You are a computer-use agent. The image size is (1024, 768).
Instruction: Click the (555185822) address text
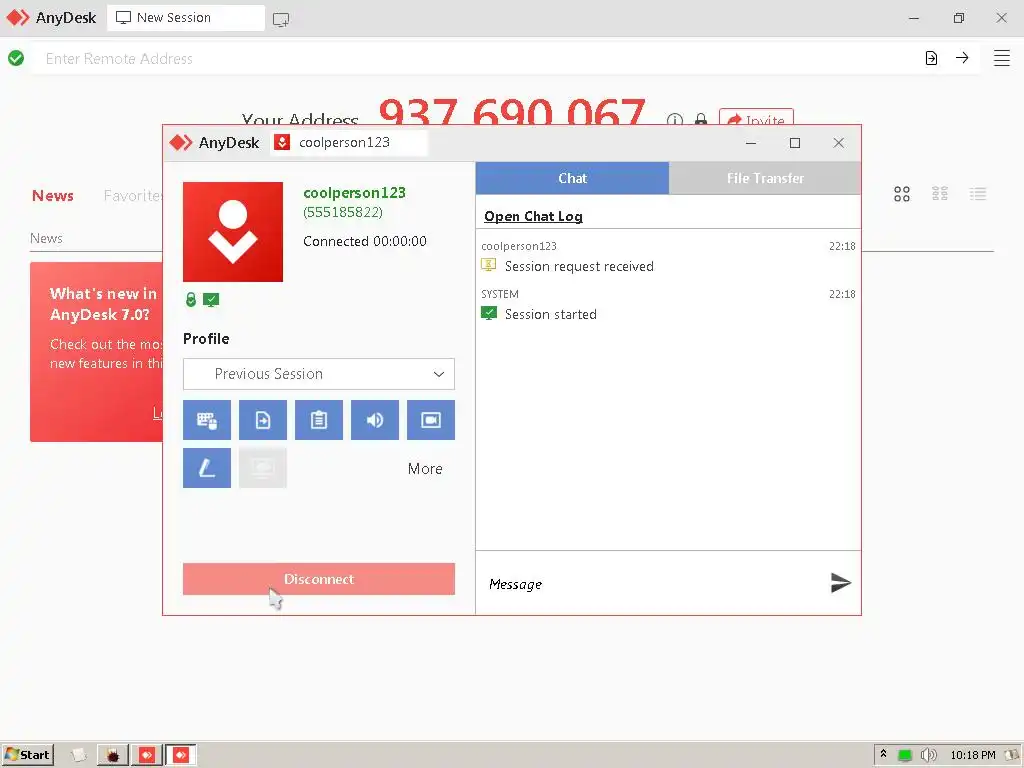coord(343,212)
